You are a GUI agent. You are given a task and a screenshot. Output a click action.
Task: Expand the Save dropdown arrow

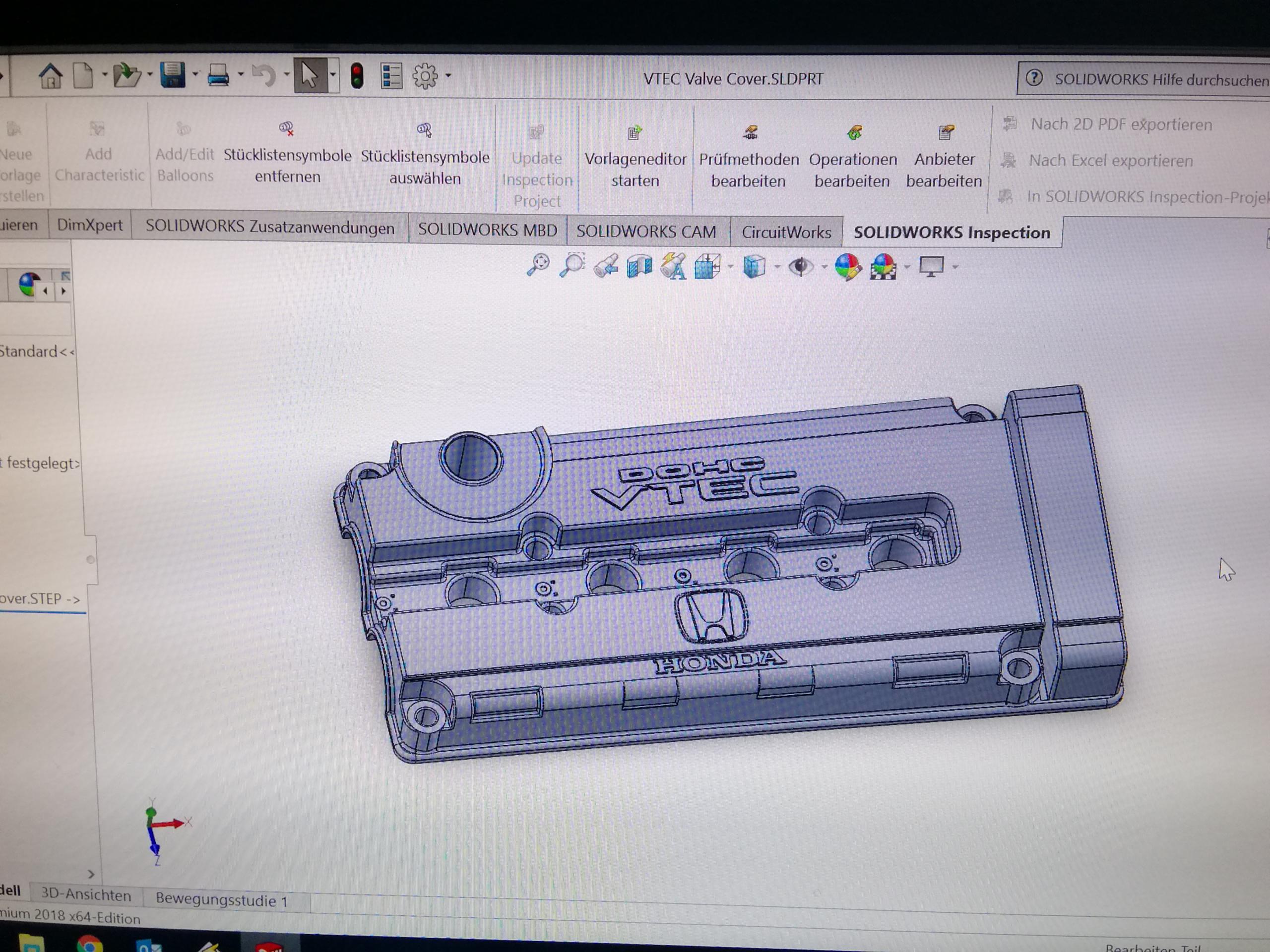tap(196, 74)
